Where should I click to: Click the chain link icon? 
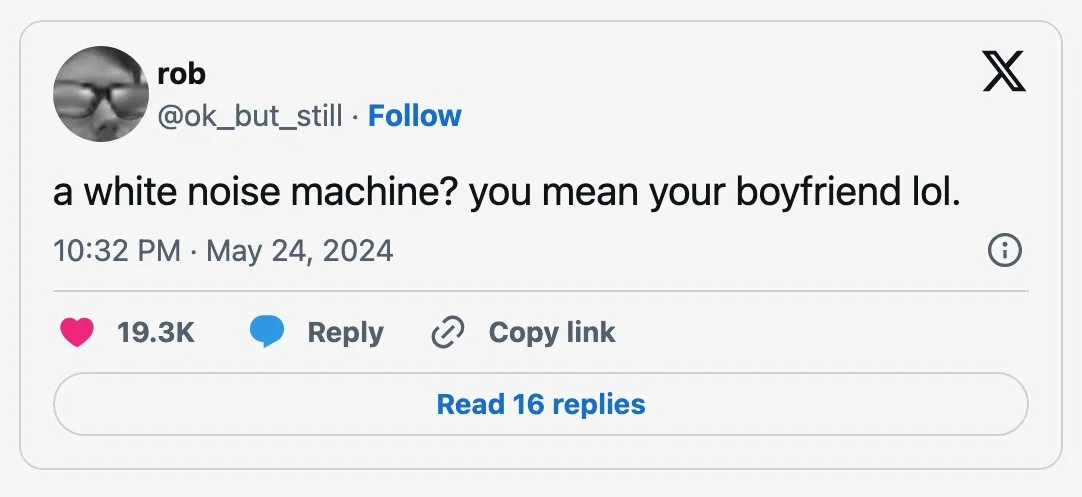tap(447, 333)
